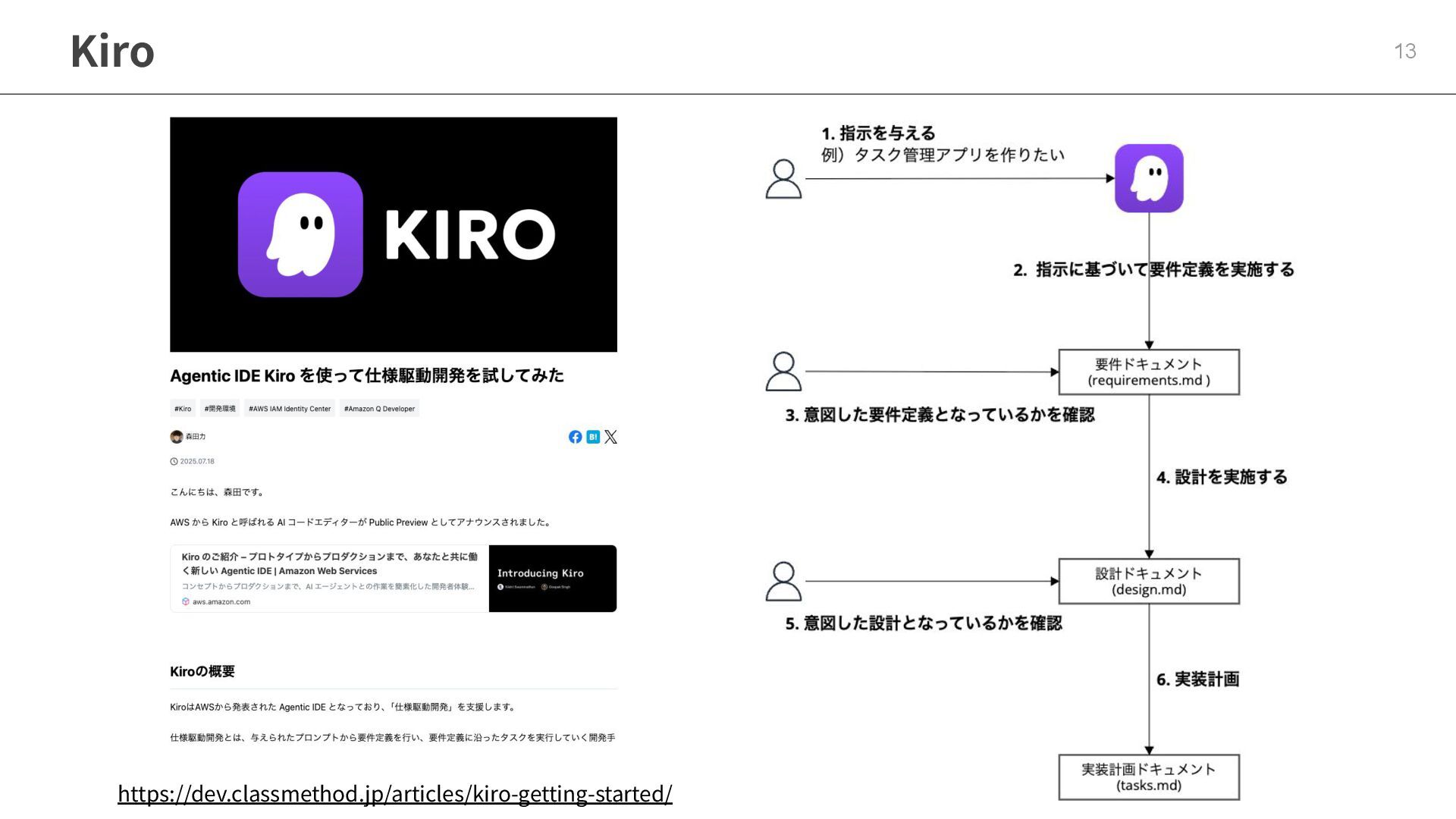
Task: Click the #AWS IAM Identity Center tag
Action: (290, 409)
